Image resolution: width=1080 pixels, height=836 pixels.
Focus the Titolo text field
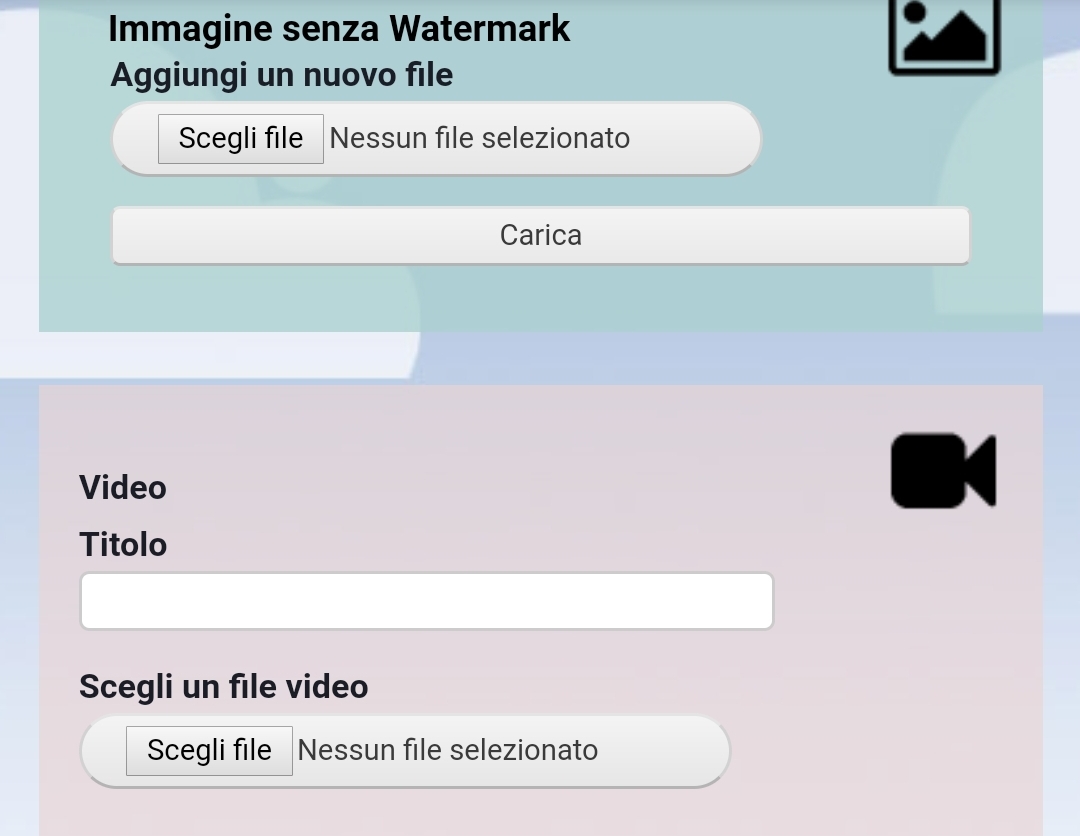427,601
